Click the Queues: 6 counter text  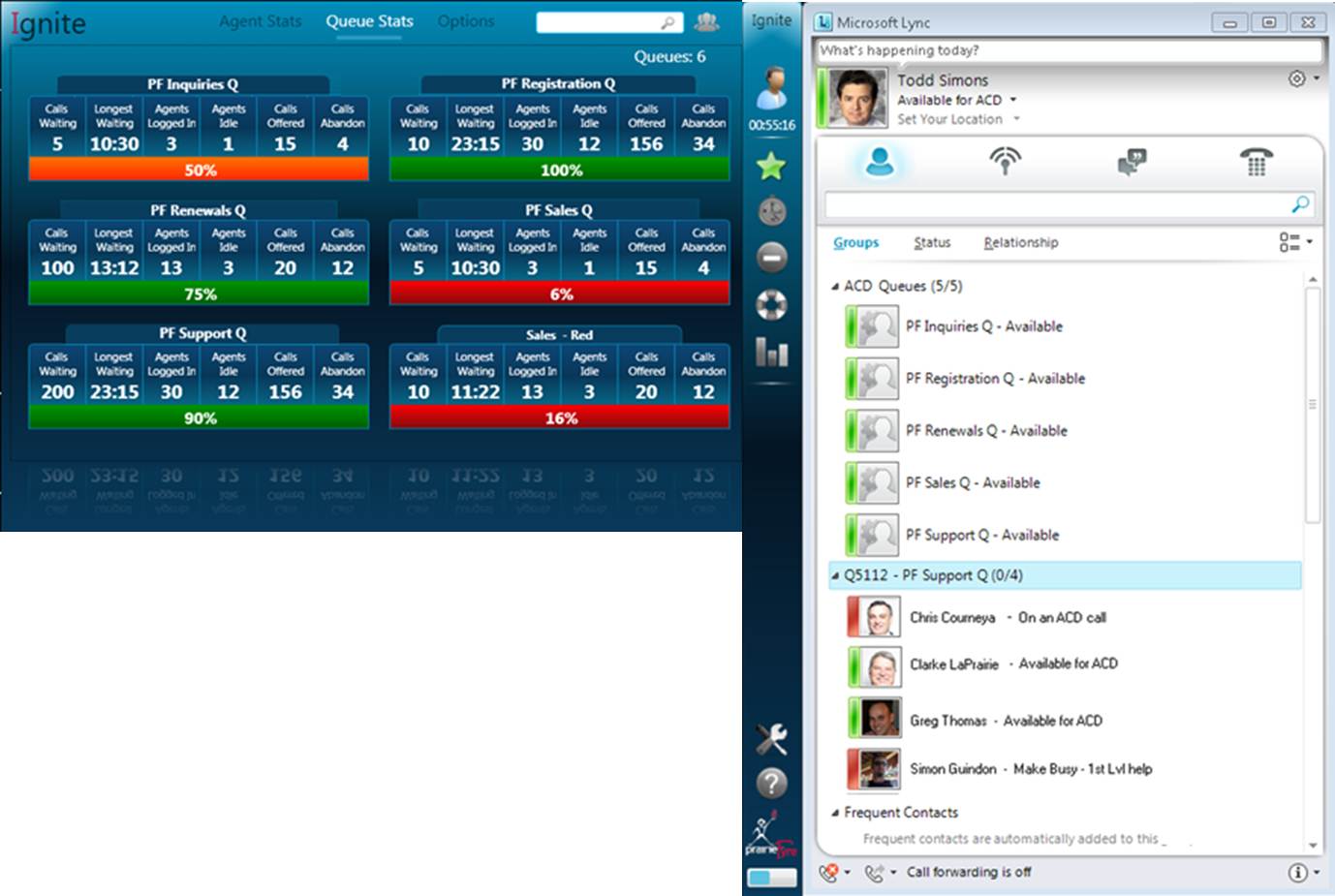[669, 57]
